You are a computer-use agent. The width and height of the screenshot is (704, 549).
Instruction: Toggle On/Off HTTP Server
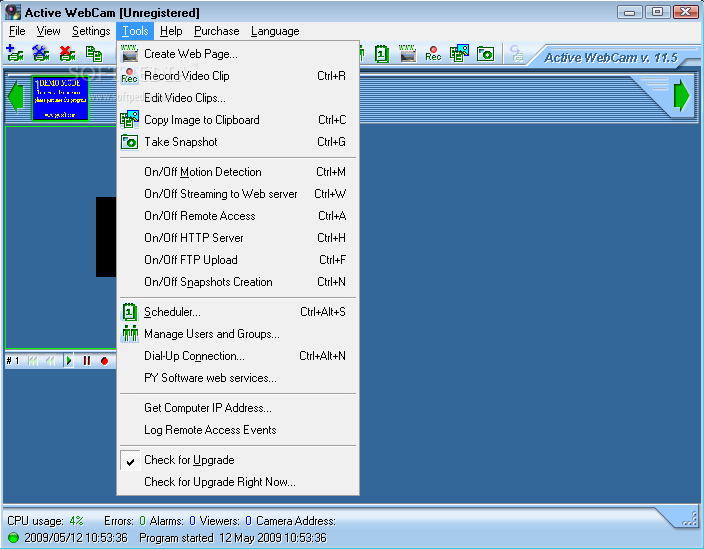tap(238, 238)
